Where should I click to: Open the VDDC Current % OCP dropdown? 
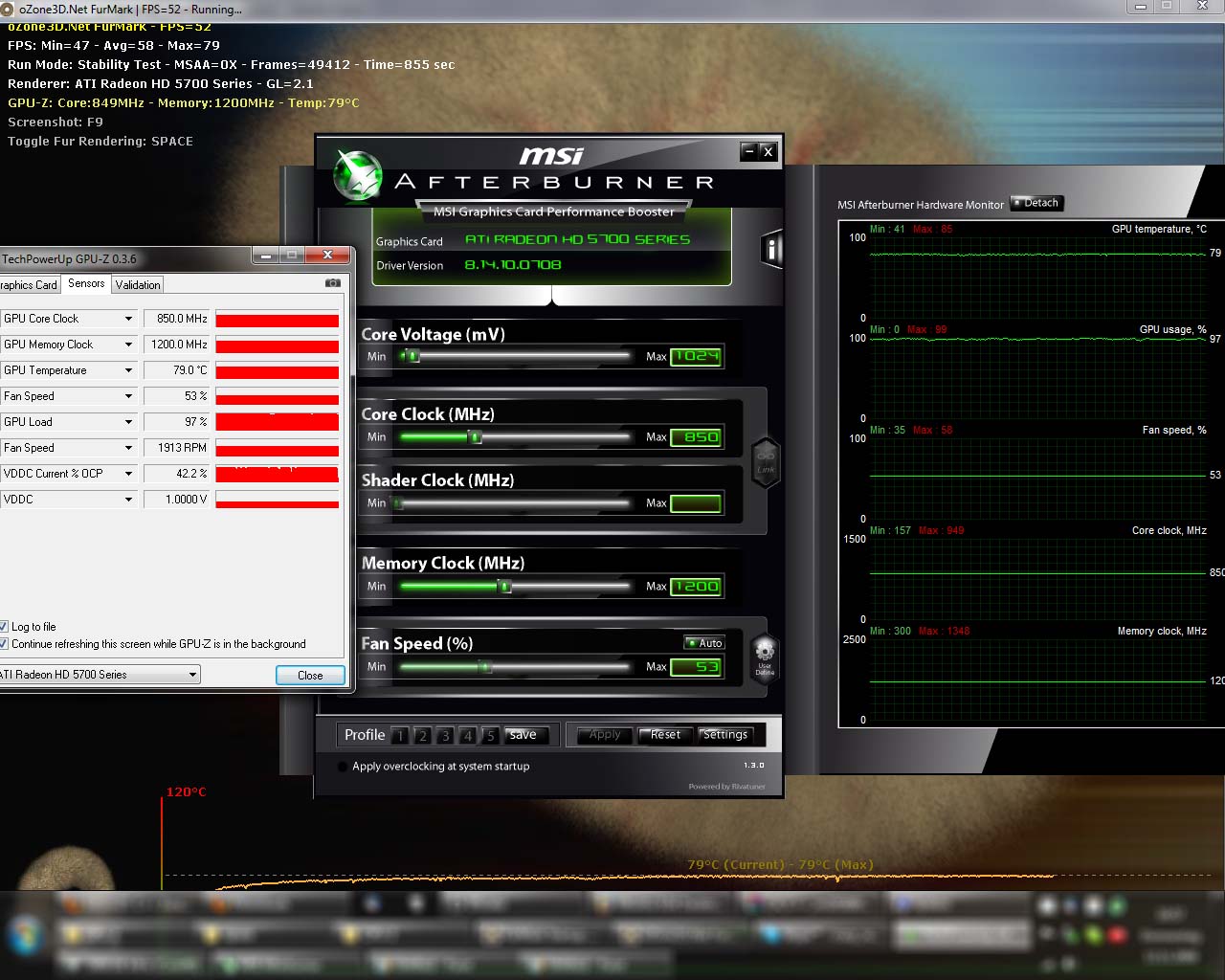point(128,474)
